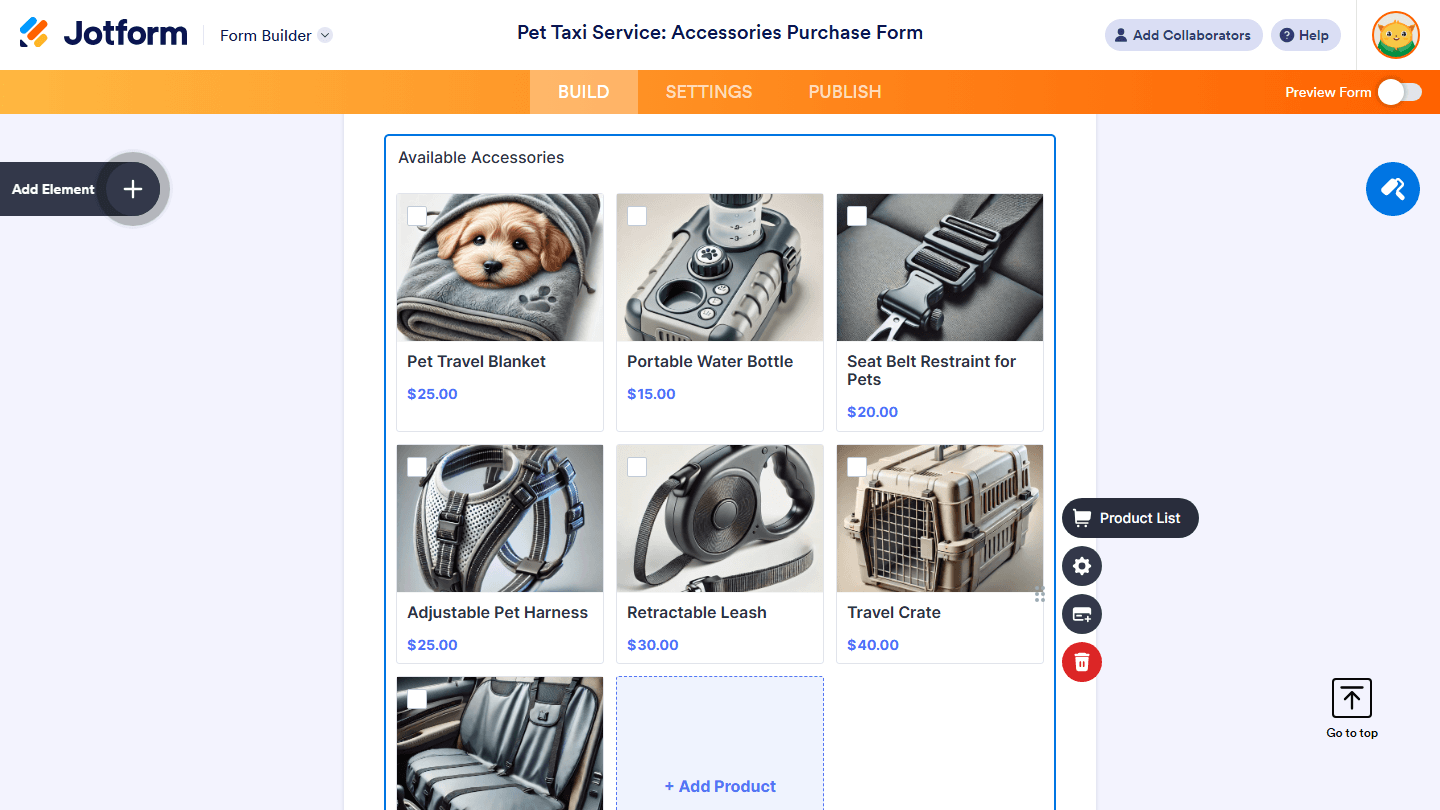Expand the Form Builder dropdown
Viewport: 1440px width, 810px height.
[x=325, y=36]
